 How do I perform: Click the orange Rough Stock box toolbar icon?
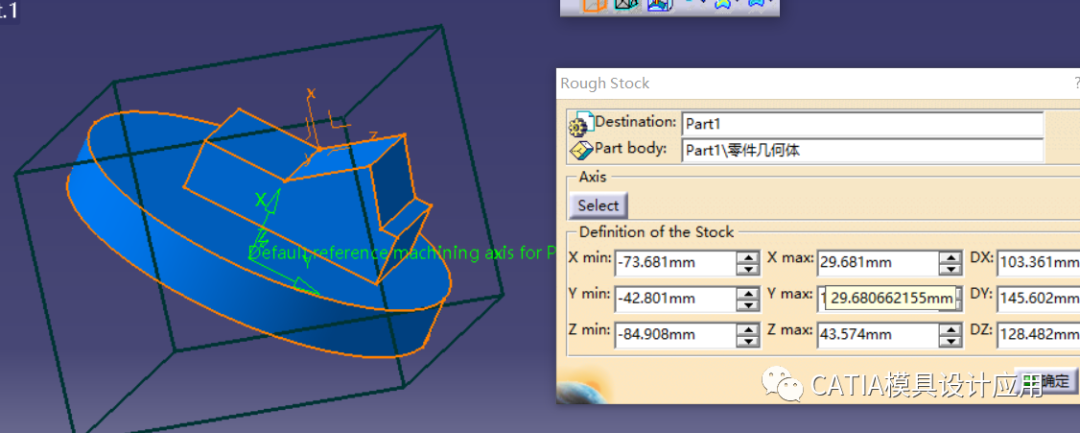click(x=594, y=5)
